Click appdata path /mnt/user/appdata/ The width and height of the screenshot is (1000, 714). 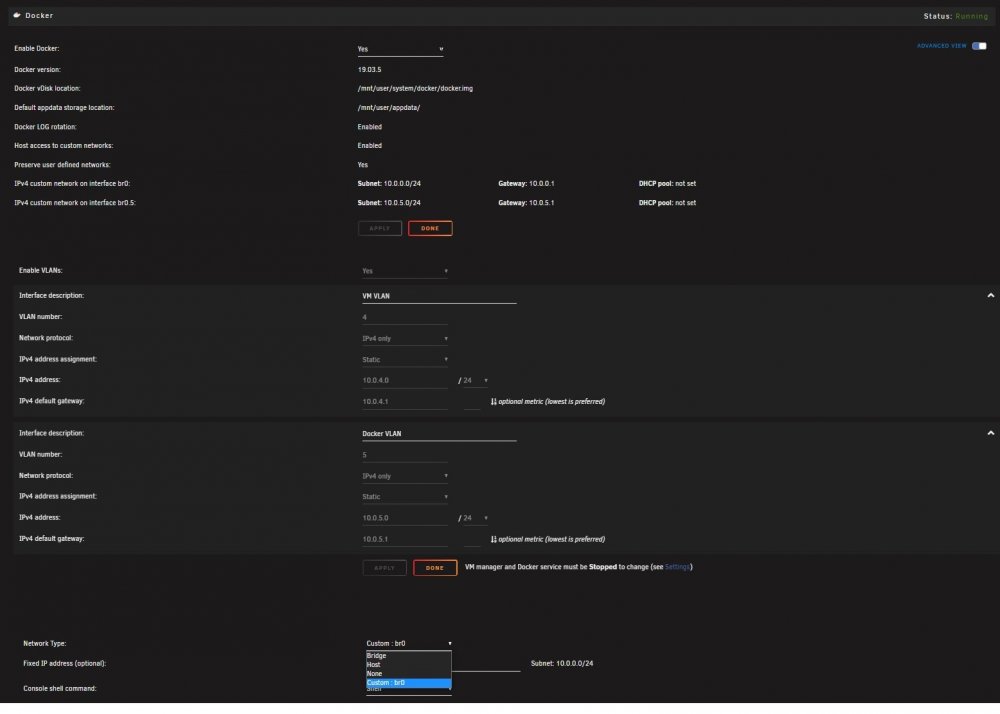388,108
